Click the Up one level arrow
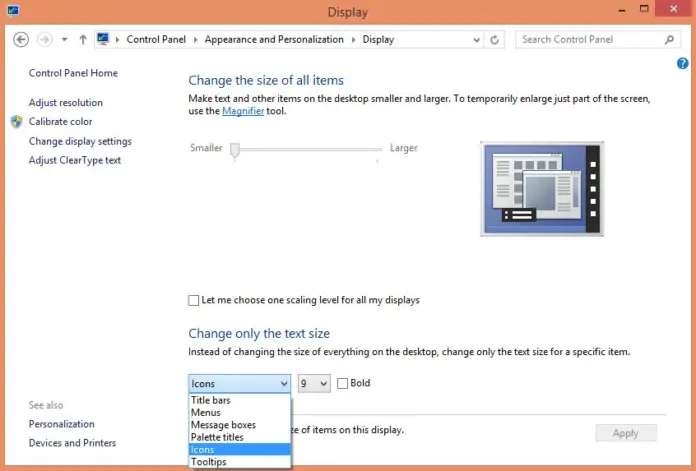696x471 pixels. click(82, 40)
